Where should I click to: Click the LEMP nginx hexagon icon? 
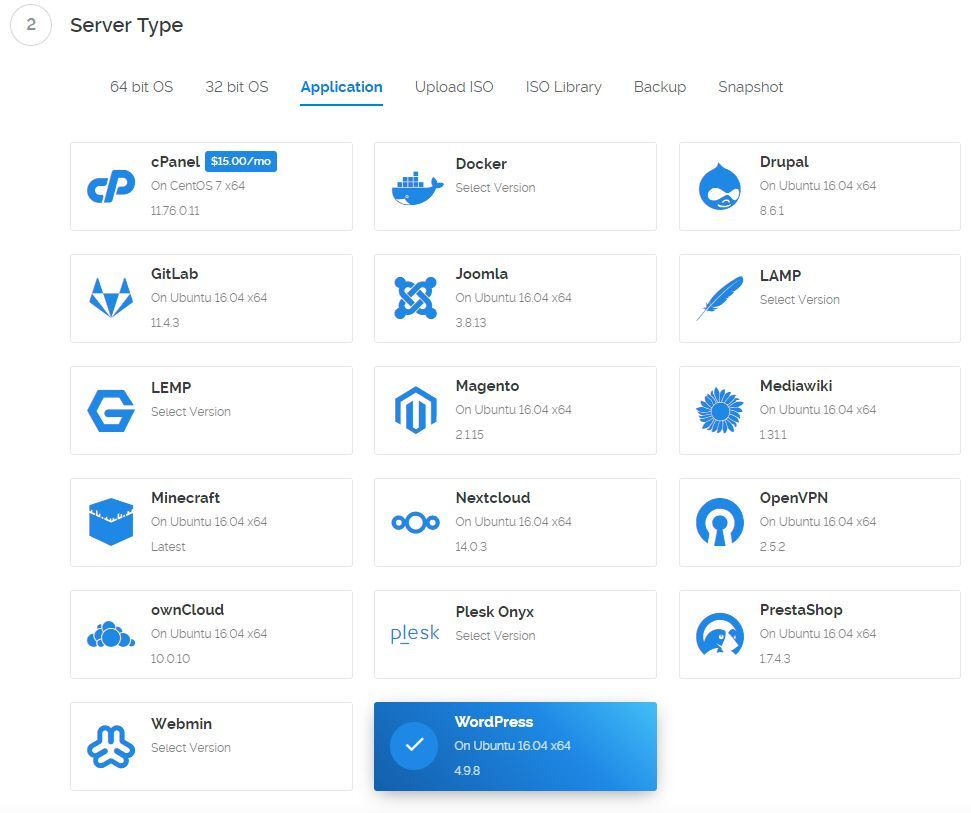[x=111, y=410]
